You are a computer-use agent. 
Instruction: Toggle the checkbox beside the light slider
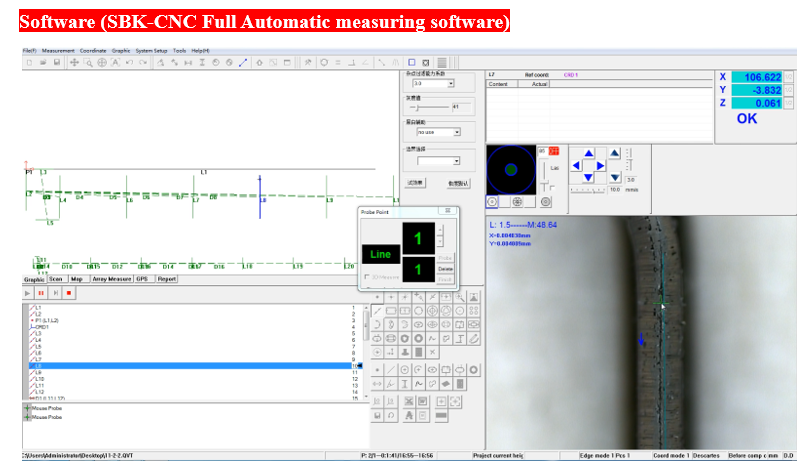[552, 187]
